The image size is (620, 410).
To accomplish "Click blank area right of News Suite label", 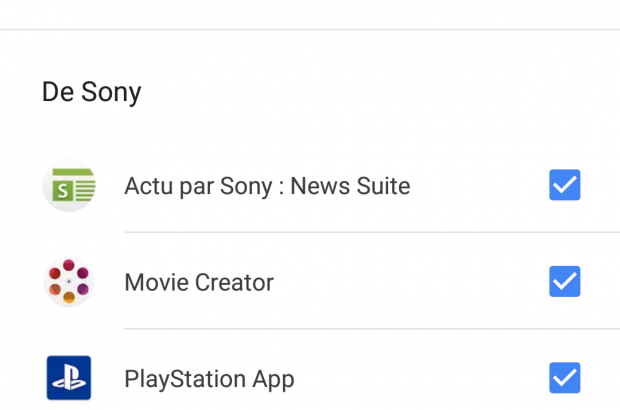I will [475, 186].
